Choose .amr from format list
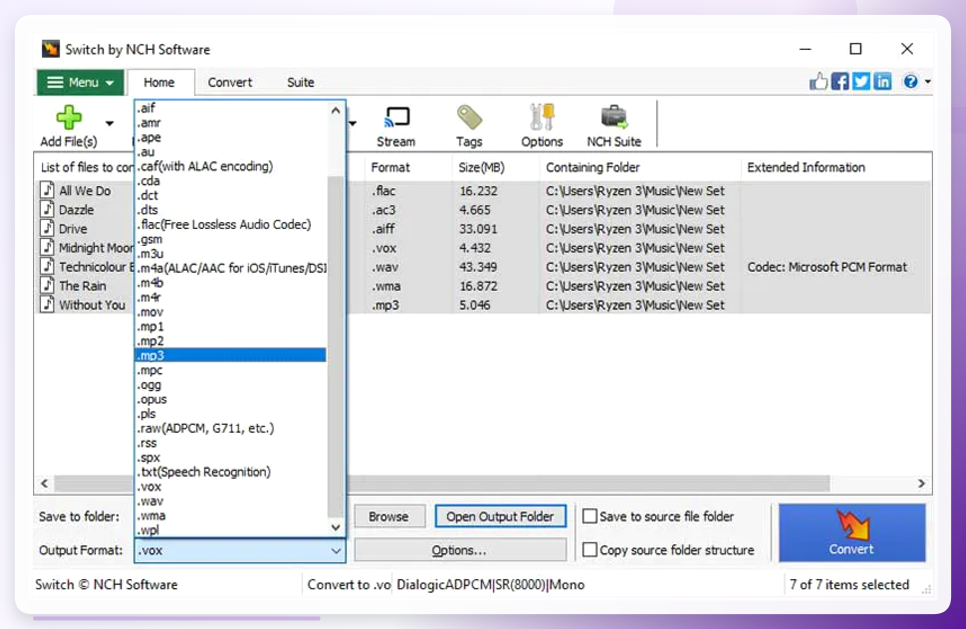 click(230, 123)
